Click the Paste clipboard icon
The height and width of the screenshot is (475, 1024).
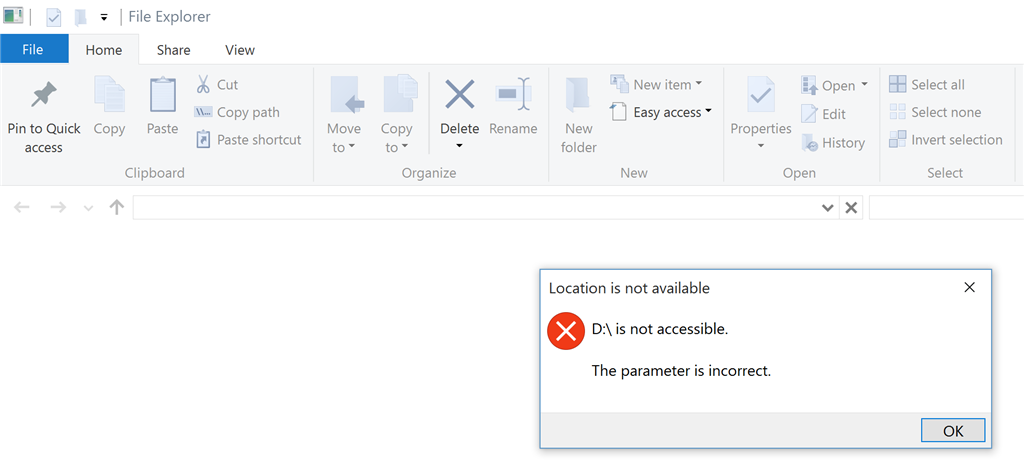163,94
